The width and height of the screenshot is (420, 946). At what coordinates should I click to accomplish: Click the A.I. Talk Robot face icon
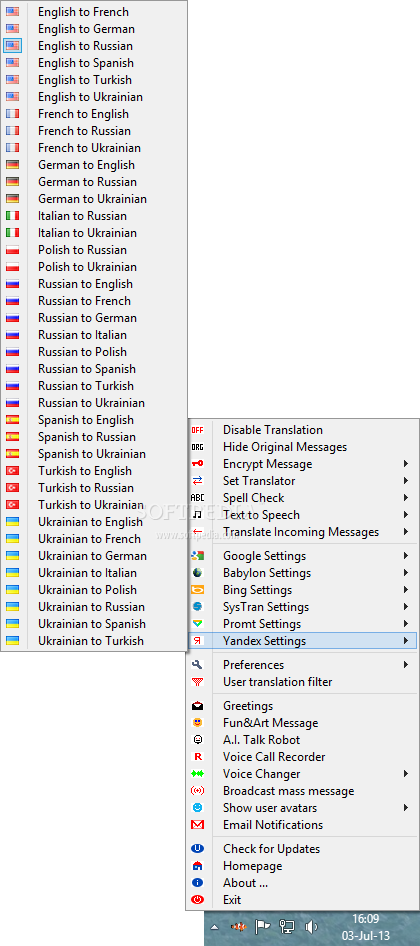(197, 740)
